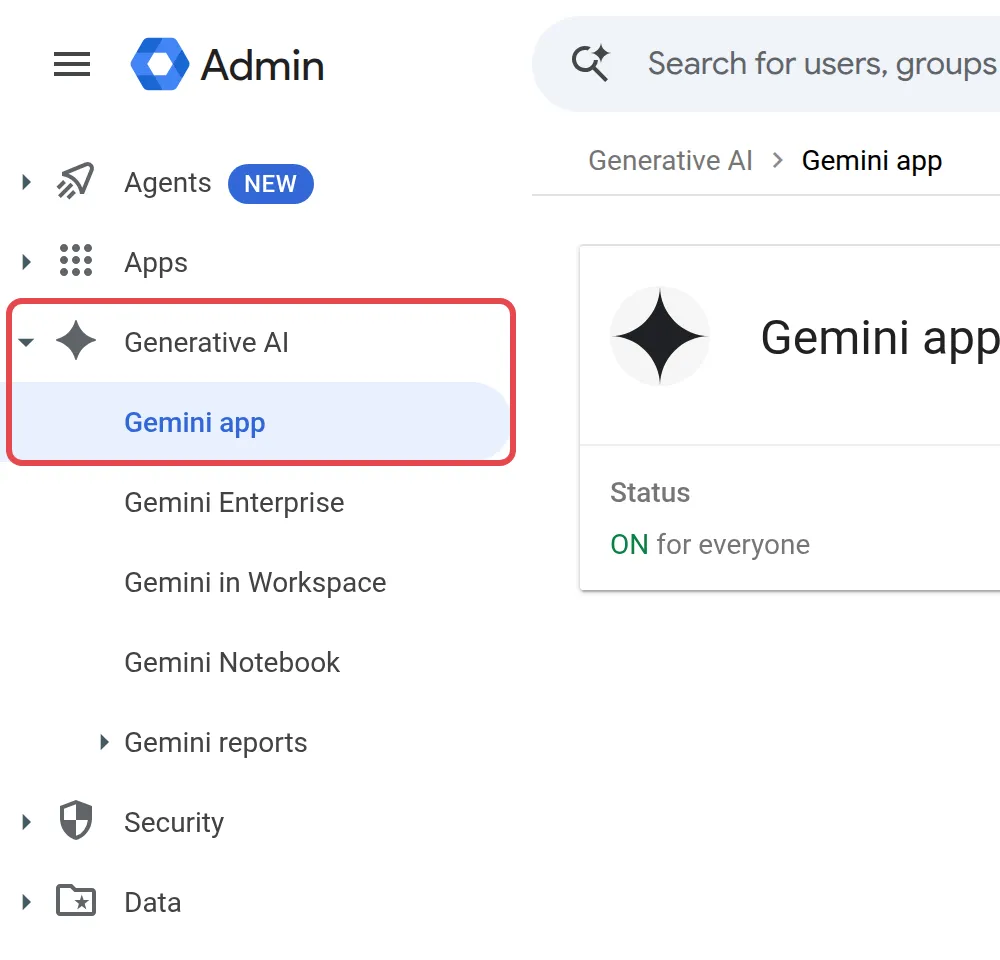Click the Data folder star icon
Viewport: 1000px width, 960px height.
tap(76, 901)
